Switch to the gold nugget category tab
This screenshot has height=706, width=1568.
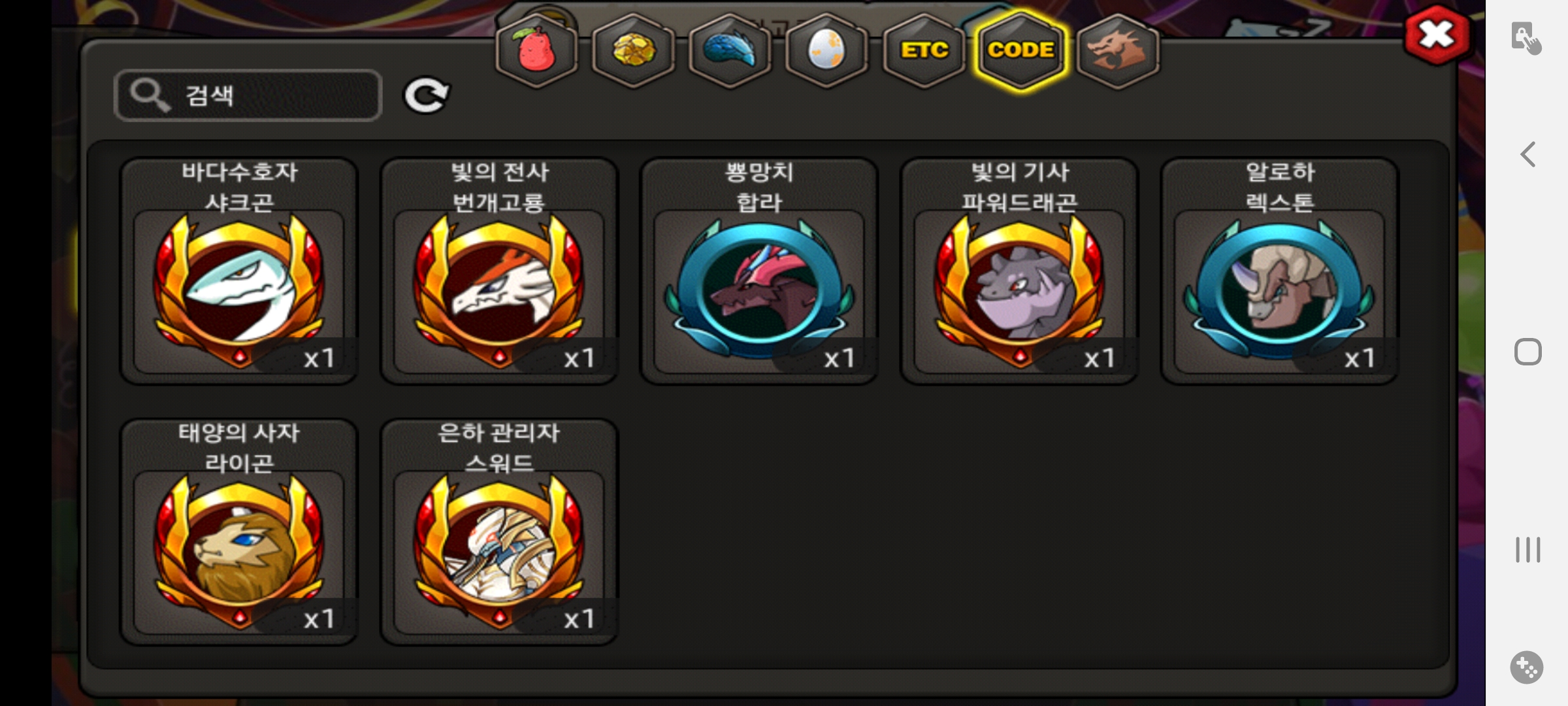click(633, 50)
